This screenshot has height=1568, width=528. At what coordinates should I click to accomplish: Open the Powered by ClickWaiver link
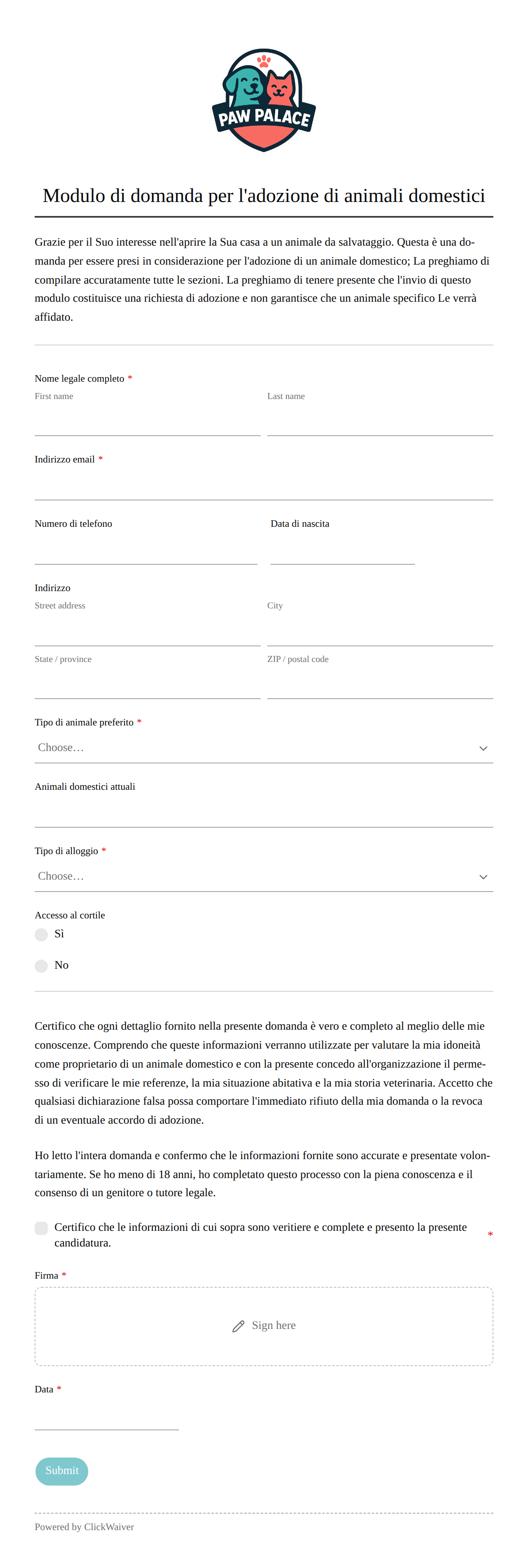[84, 1527]
